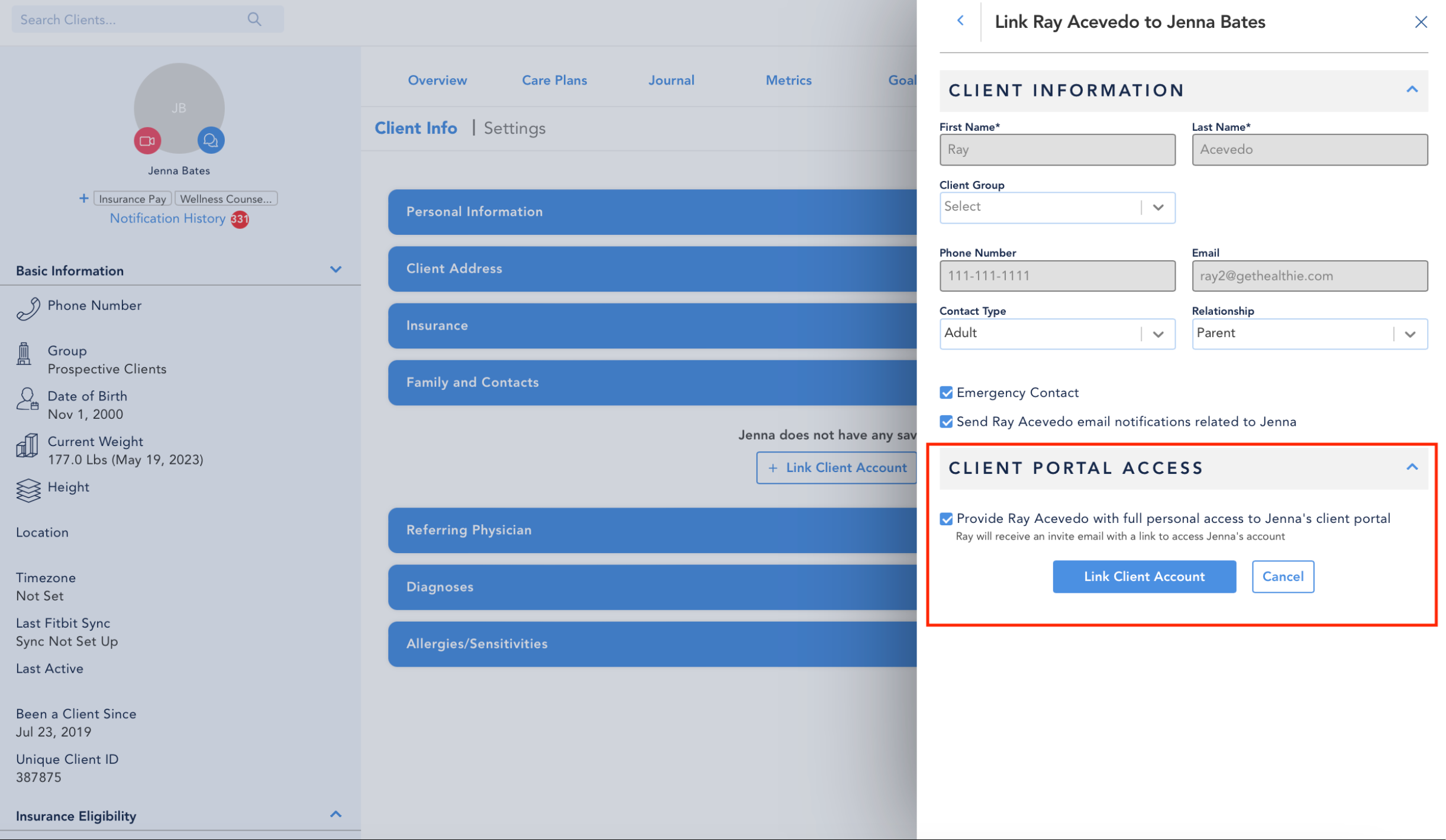The width and height of the screenshot is (1446, 840).
Task: Open the Relationship dropdown
Action: click(x=1309, y=334)
